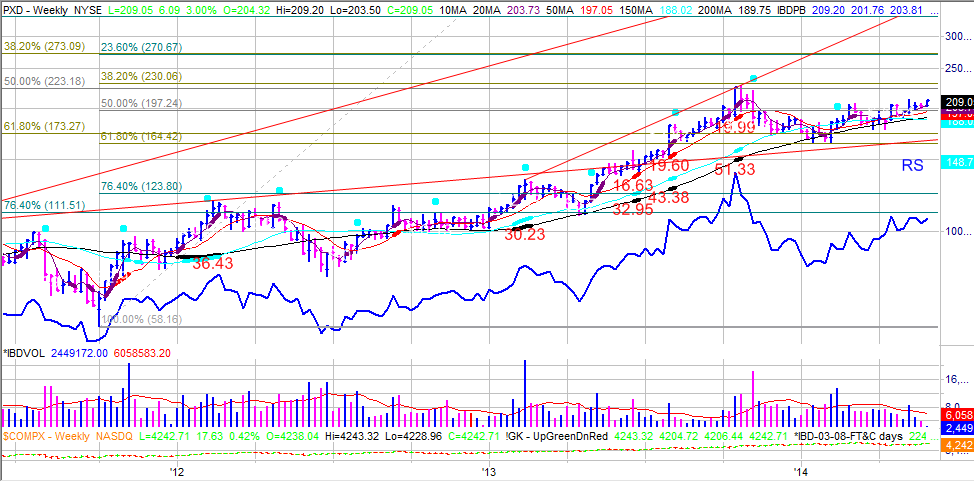Click the "61.80% (164.42)" Fibonacci label

[x=141, y=136]
